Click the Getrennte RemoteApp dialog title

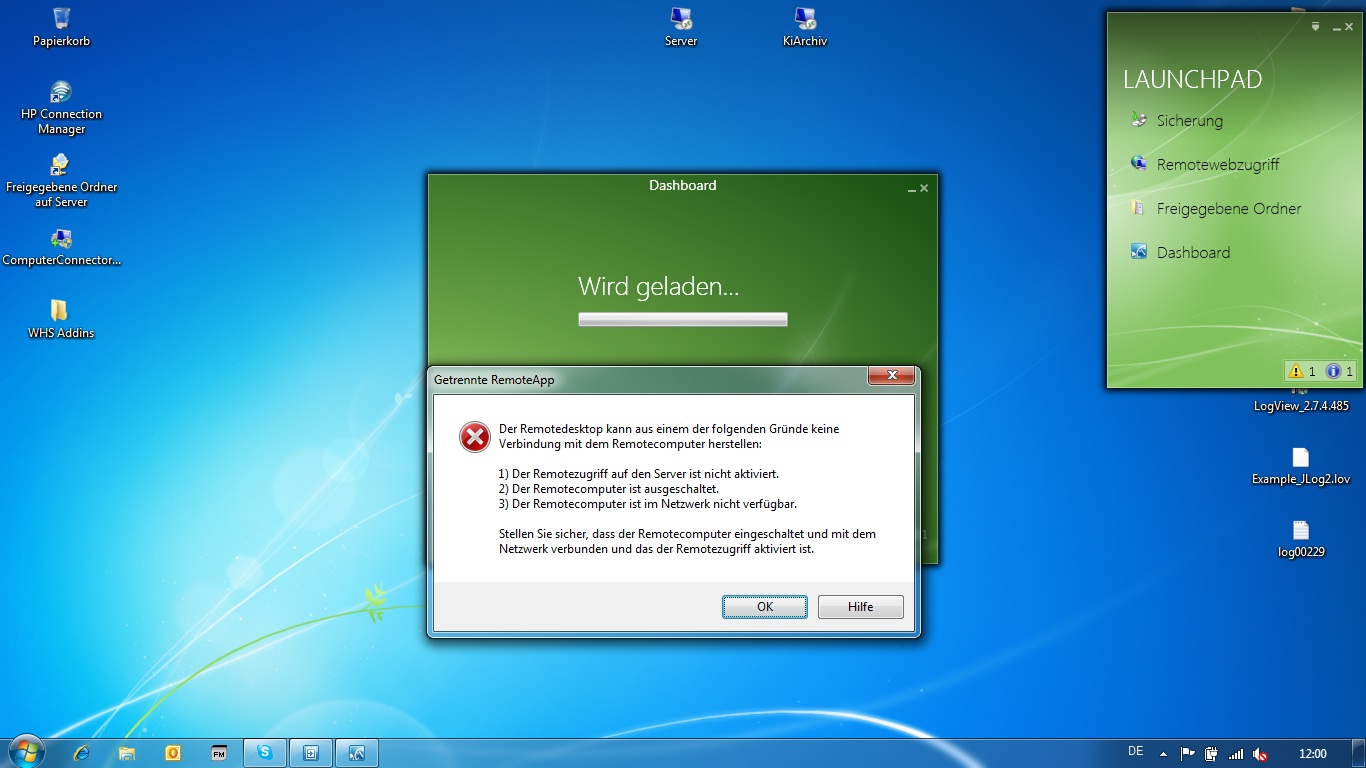coord(494,380)
